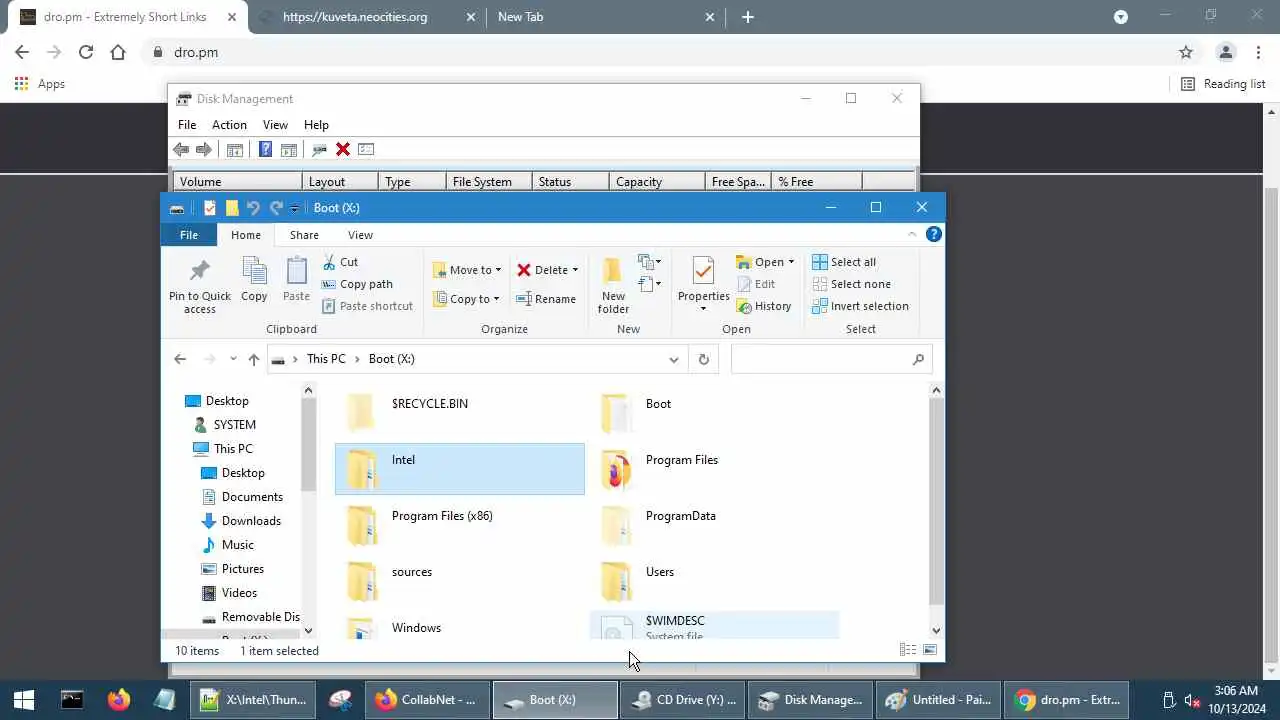
Task: Click the Cut scissors button
Action: click(340, 262)
